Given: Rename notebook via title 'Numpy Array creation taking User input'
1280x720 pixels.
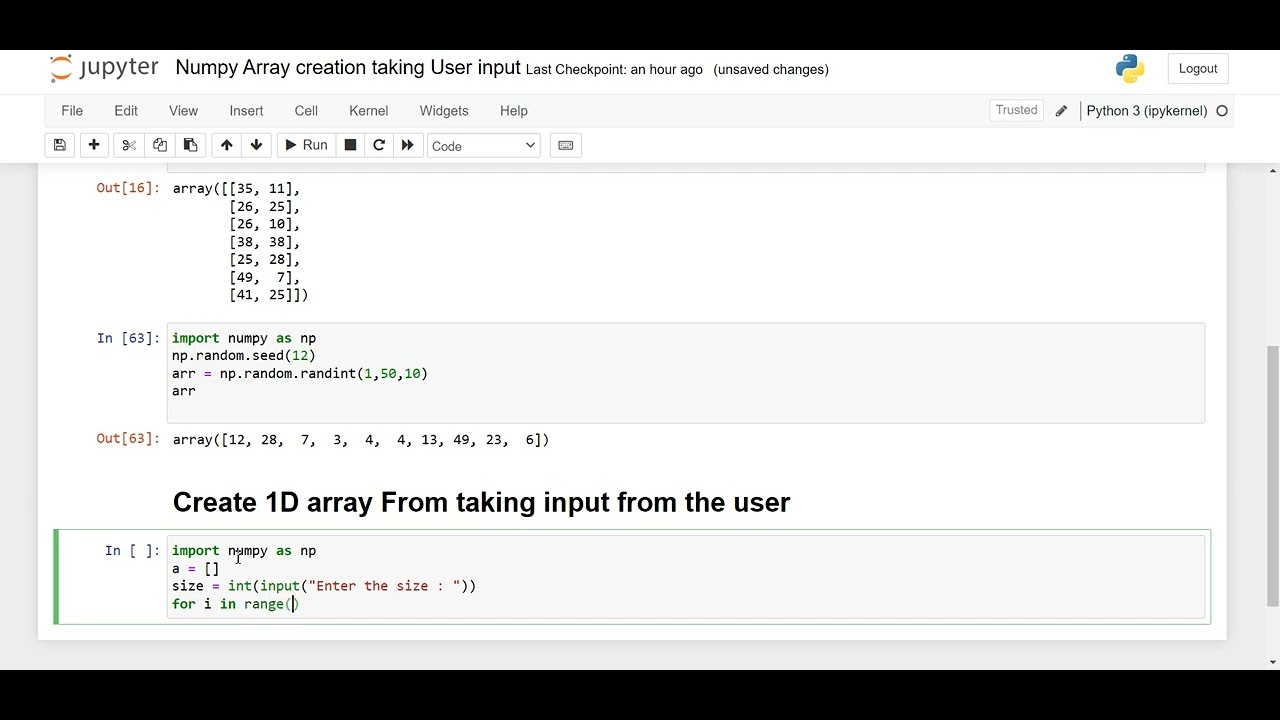Looking at the screenshot, I should pos(348,68).
